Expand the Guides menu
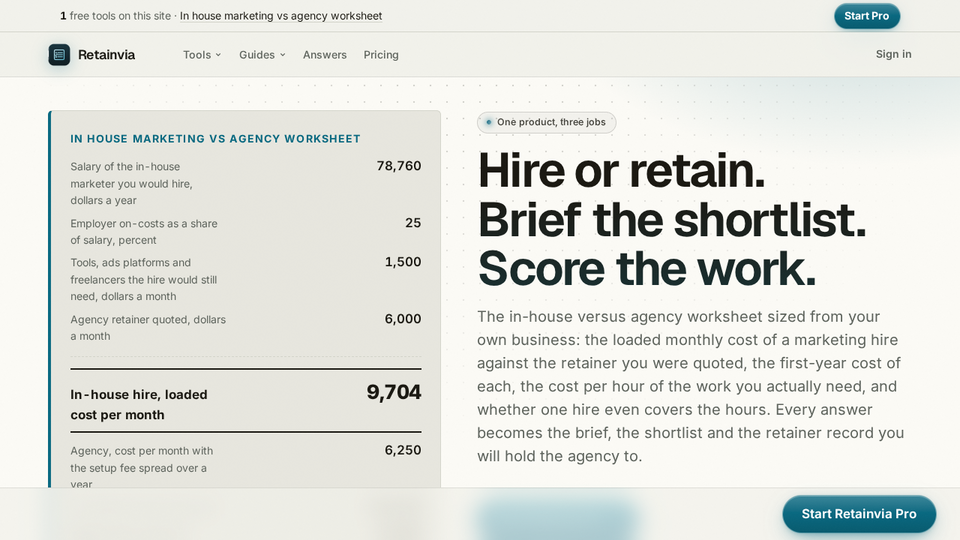This screenshot has width=960, height=540. (x=262, y=54)
